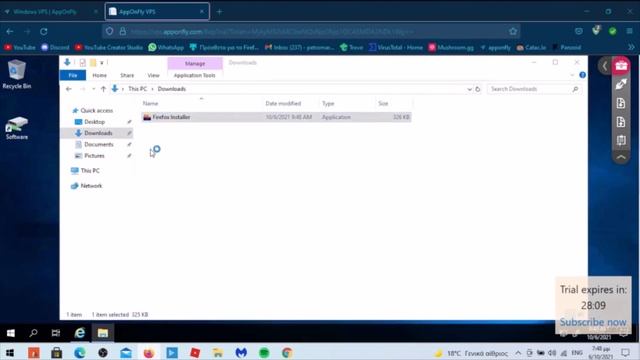This screenshot has width=640, height=360.
Task: Open the WhatsApp bookmark
Action: click(x=167, y=48)
